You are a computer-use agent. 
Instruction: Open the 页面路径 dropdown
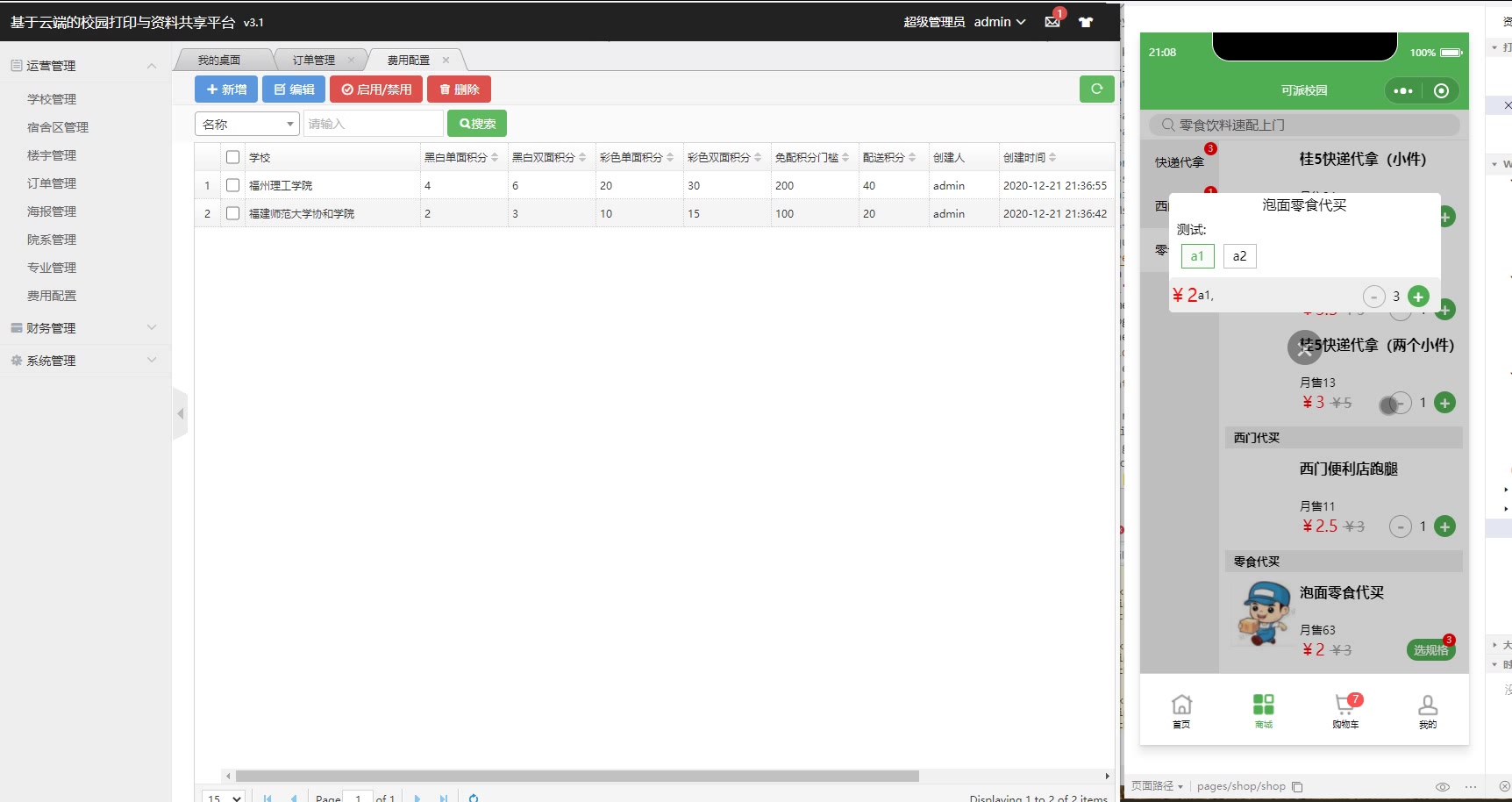point(1157,786)
